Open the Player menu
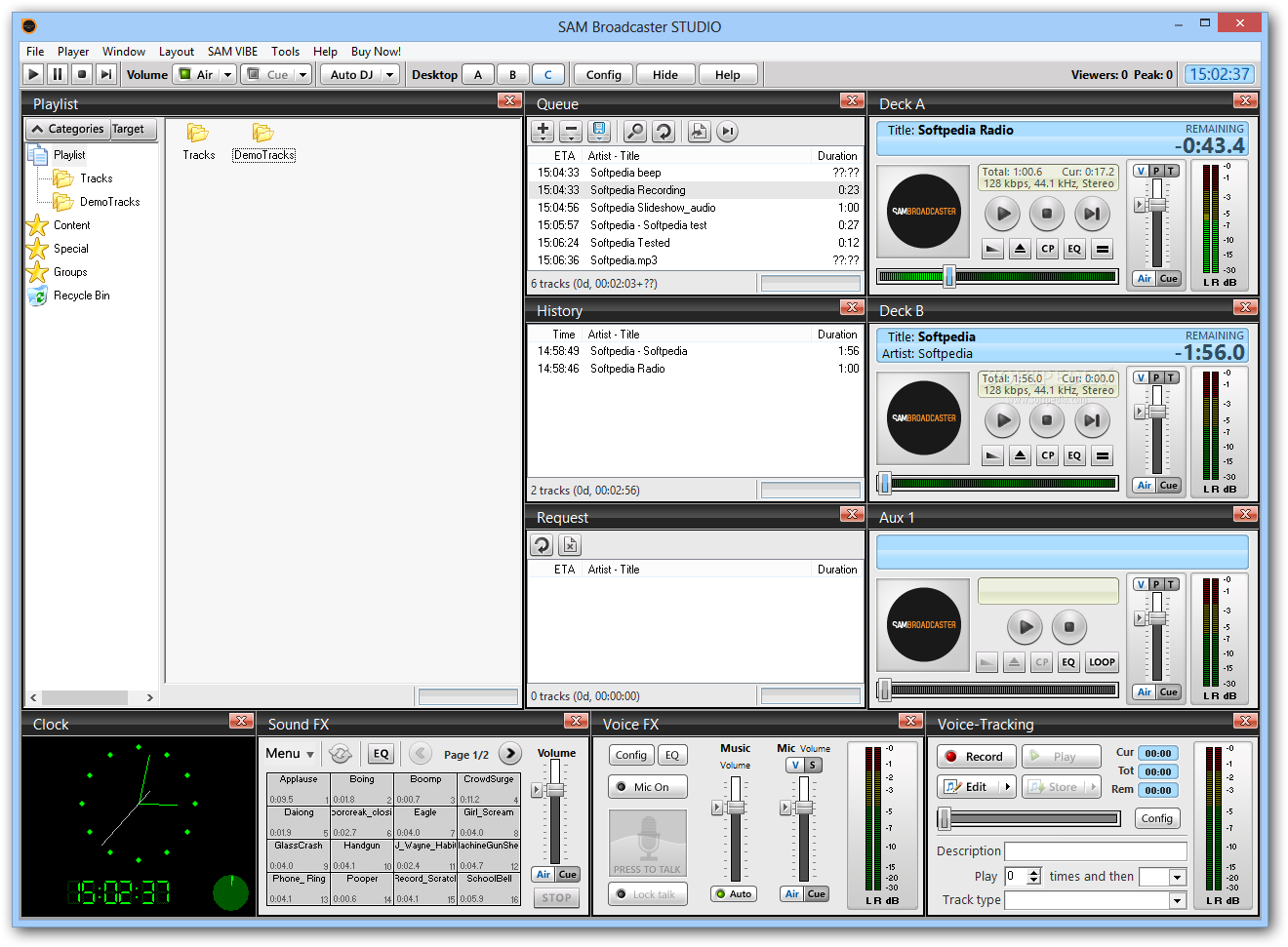The height and width of the screenshot is (947, 1288). click(x=73, y=52)
